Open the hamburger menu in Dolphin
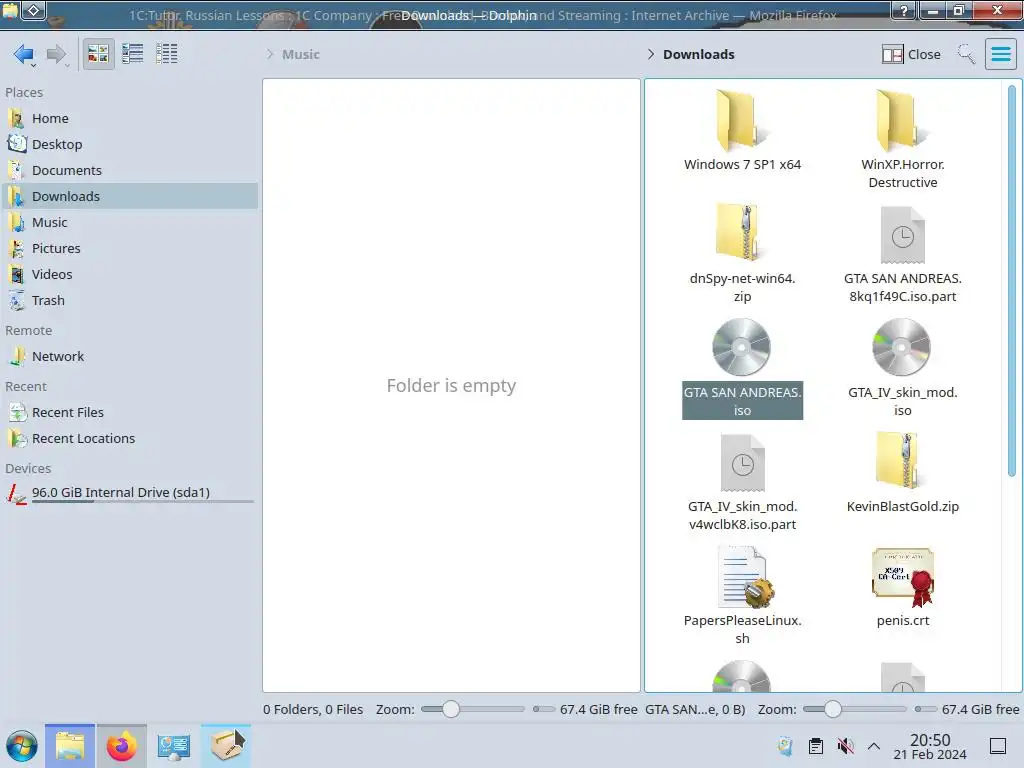The image size is (1024, 768). (x=1000, y=54)
